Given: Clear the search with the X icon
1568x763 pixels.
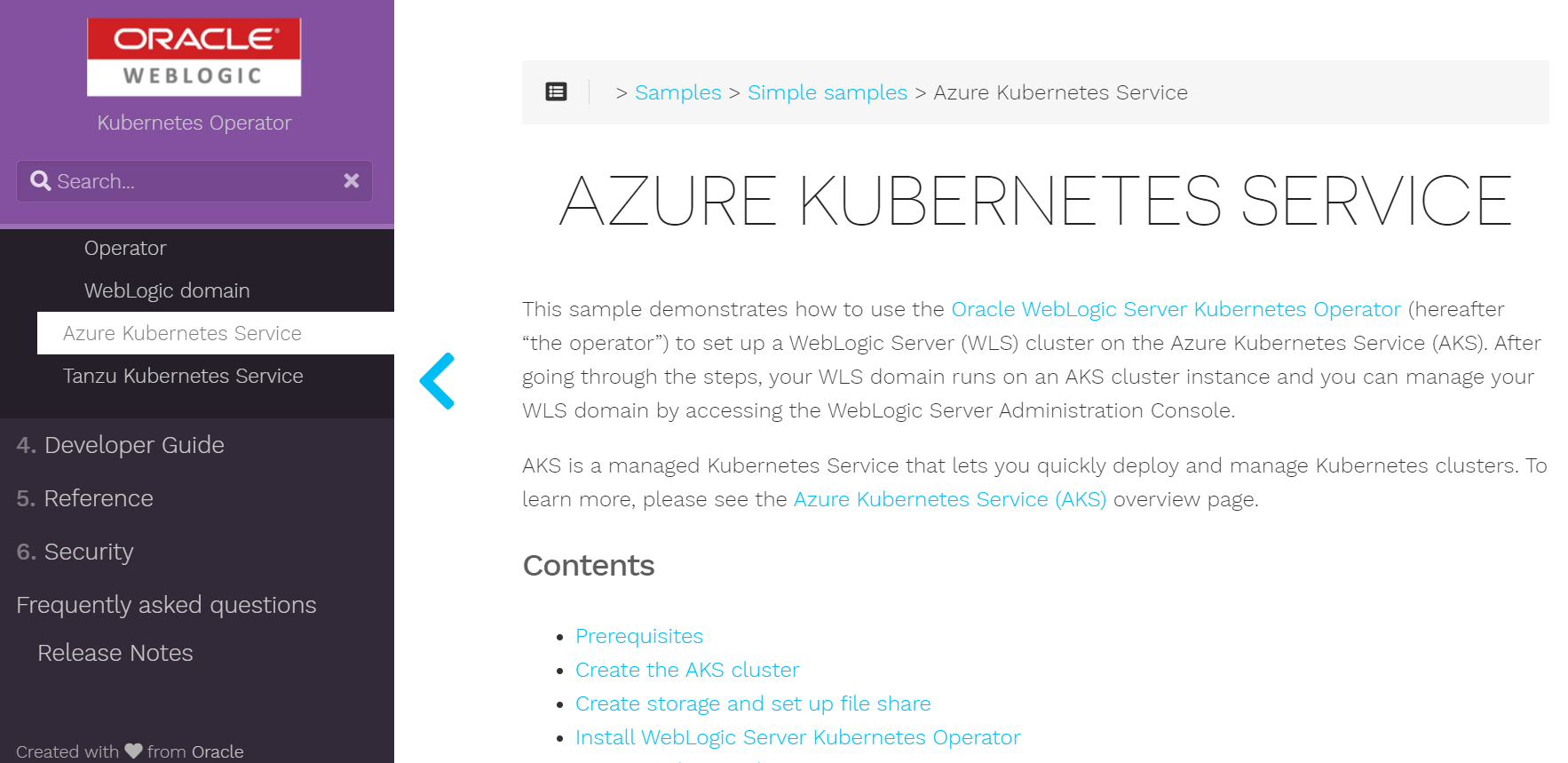Looking at the screenshot, I should (352, 180).
